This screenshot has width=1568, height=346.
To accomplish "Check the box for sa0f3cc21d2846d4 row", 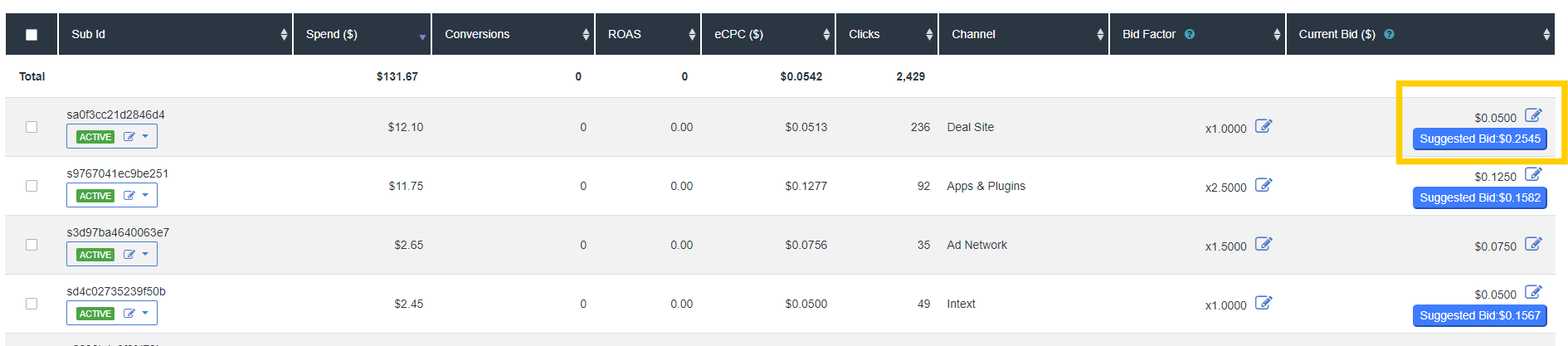I will tap(32, 127).
